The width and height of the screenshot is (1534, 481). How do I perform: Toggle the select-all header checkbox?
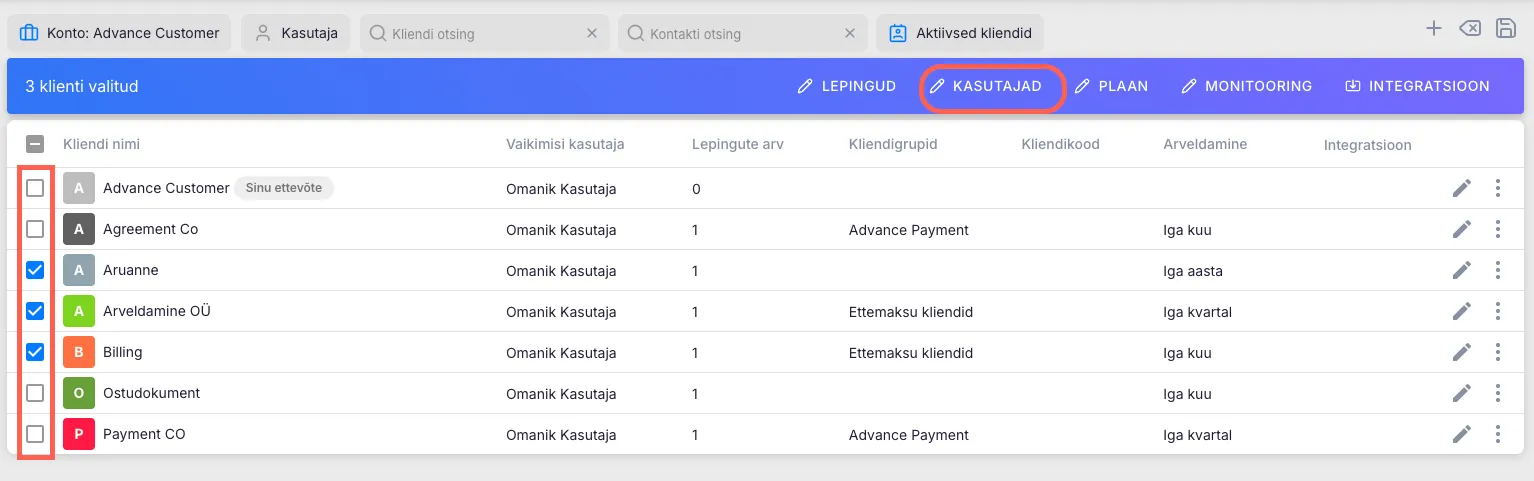click(35, 144)
